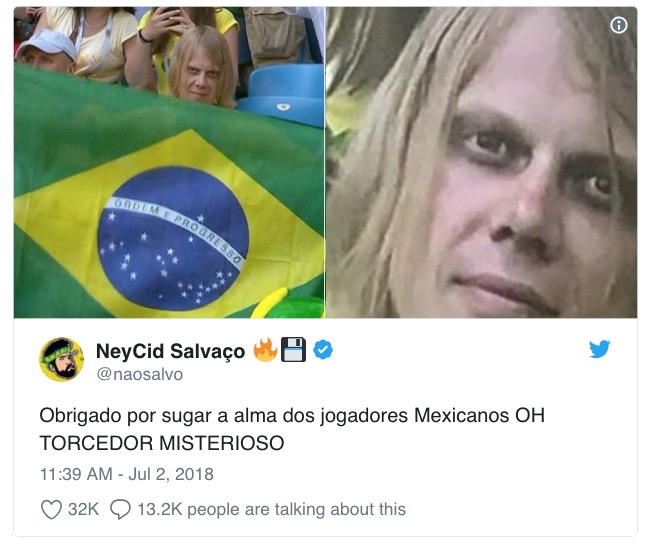The image size is (646, 549).
Task: Click the Twitter bird logo
Action: click(599, 349)
